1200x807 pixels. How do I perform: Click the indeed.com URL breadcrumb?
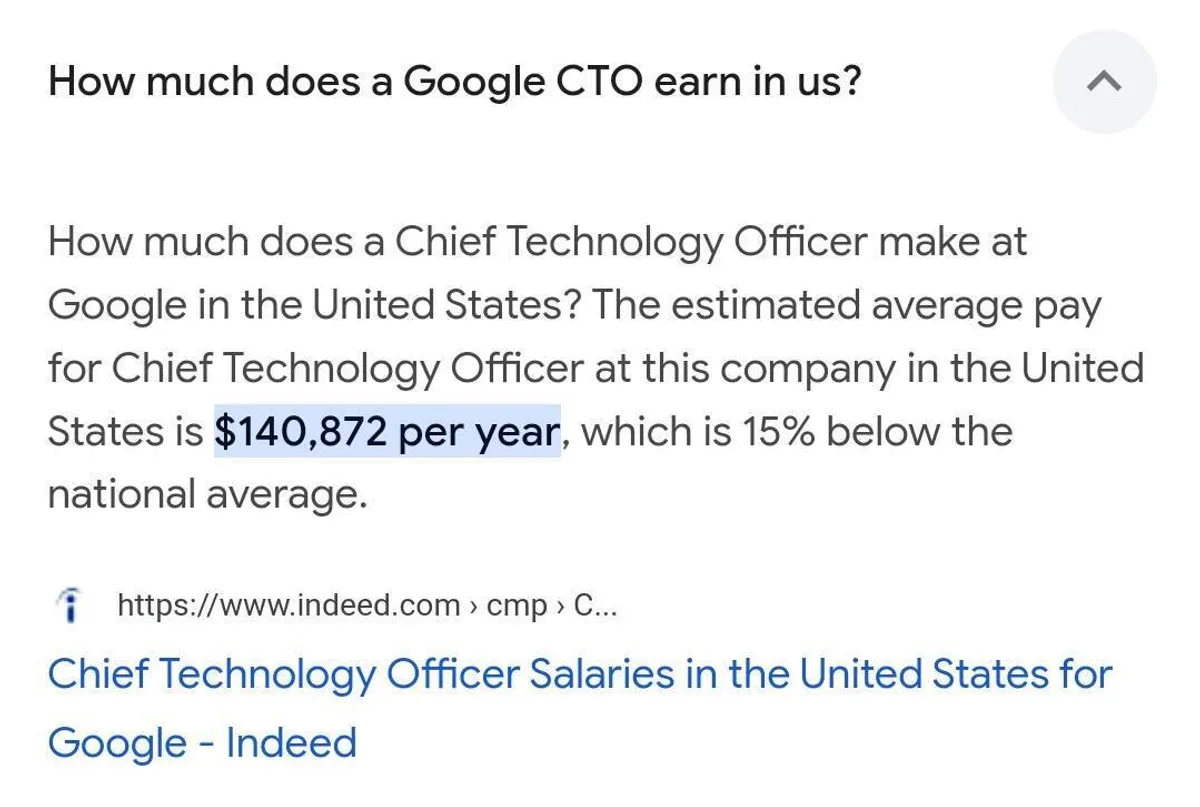pos(288,605)
